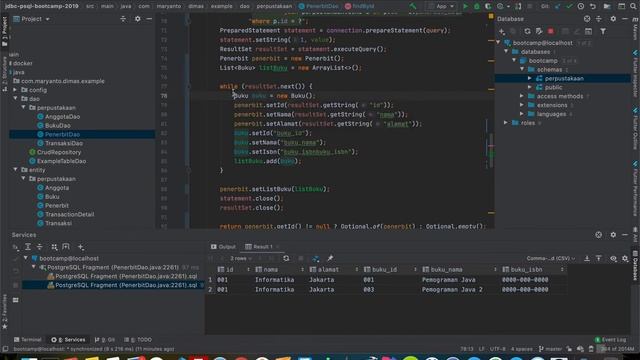Stop database activity with the red square icon
This screenshot has height=360, width=640.
pos(551,31)
